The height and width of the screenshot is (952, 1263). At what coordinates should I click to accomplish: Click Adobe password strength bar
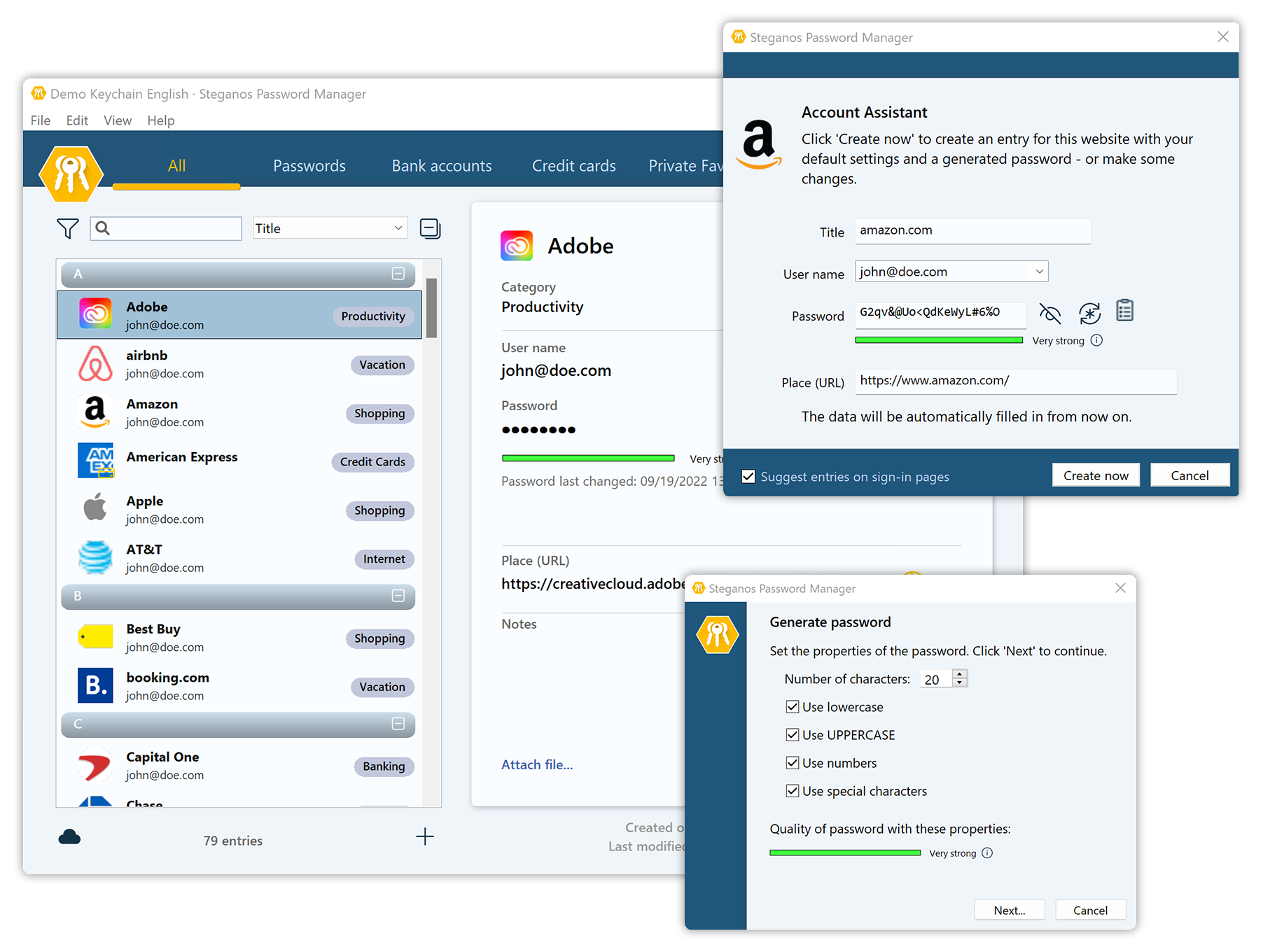(588, 458)
